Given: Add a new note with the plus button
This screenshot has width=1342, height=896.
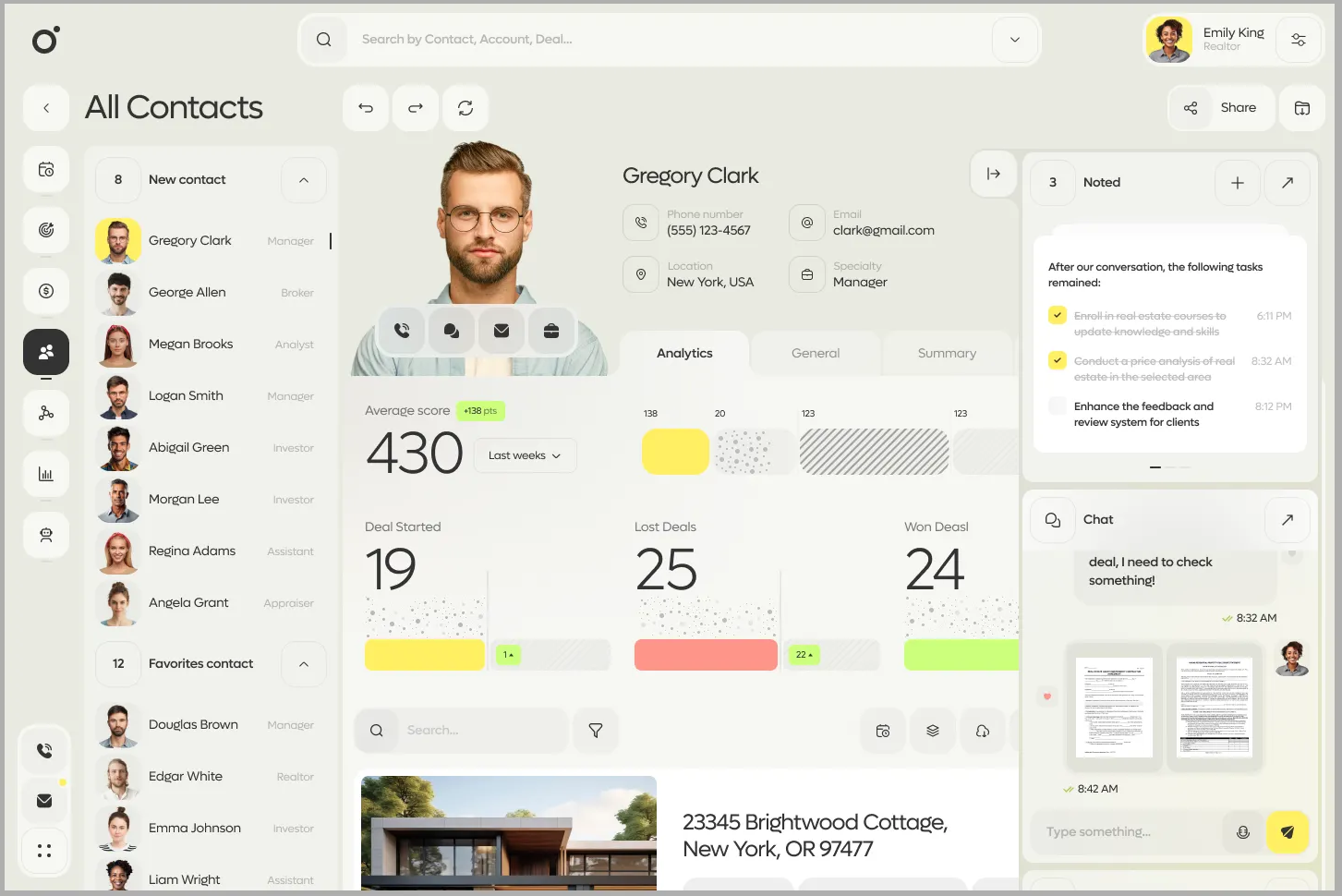Looking at the screenshot, I should [1237, 182].
